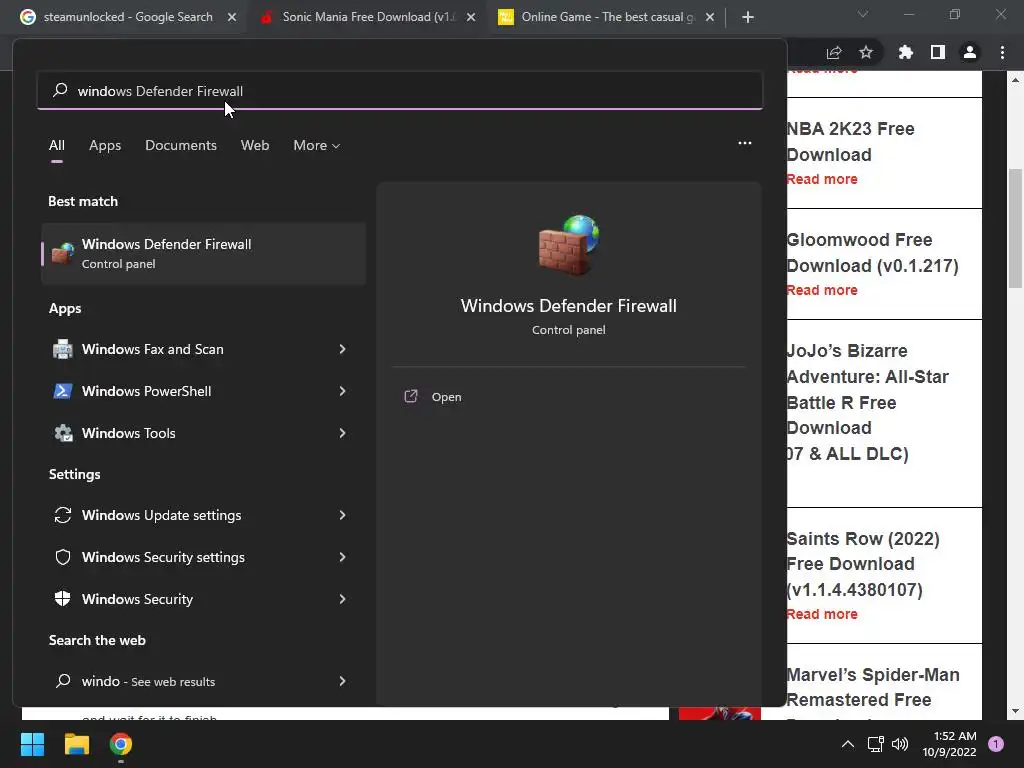This screenshot has width=1024, height=768.
Task: Click the browser page vertical scrollbar thumb
Action: 1015,229
